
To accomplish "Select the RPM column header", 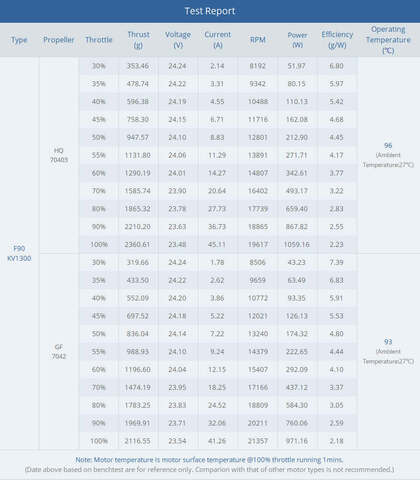I will (x=258, y=40).
